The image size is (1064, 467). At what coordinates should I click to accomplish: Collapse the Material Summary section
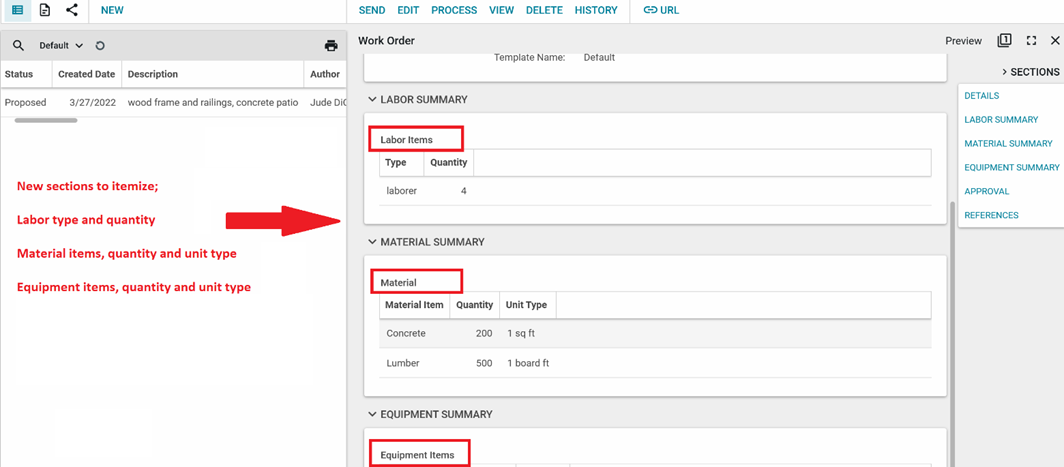tap(372, 242)
